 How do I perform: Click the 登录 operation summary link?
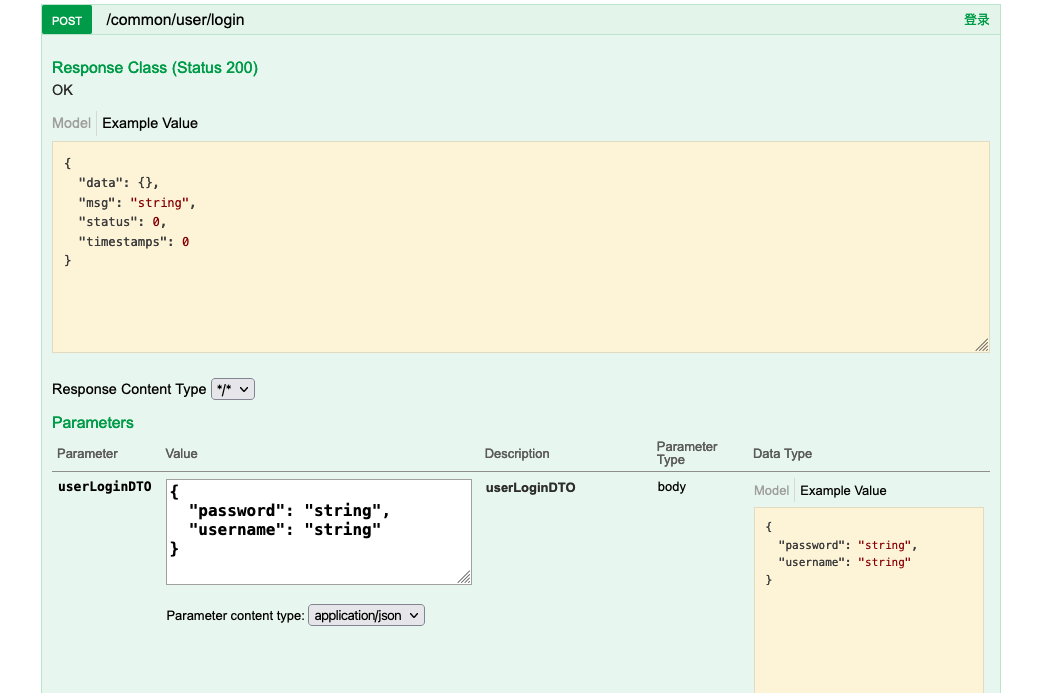(x=976, y=20)
